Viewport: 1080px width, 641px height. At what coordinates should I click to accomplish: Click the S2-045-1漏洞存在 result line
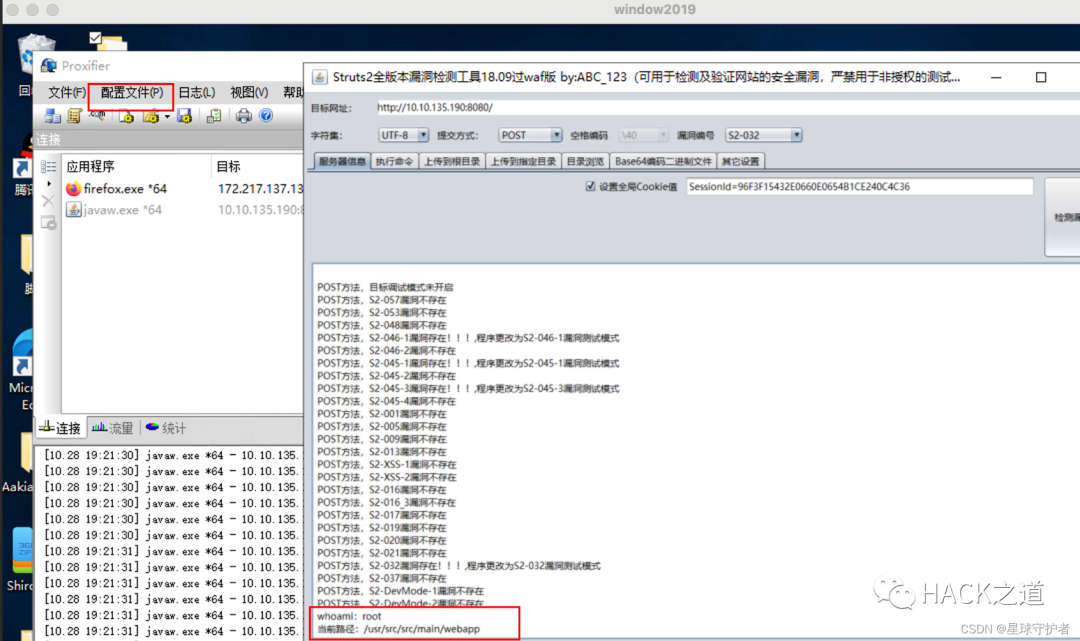tap(468, 364)
